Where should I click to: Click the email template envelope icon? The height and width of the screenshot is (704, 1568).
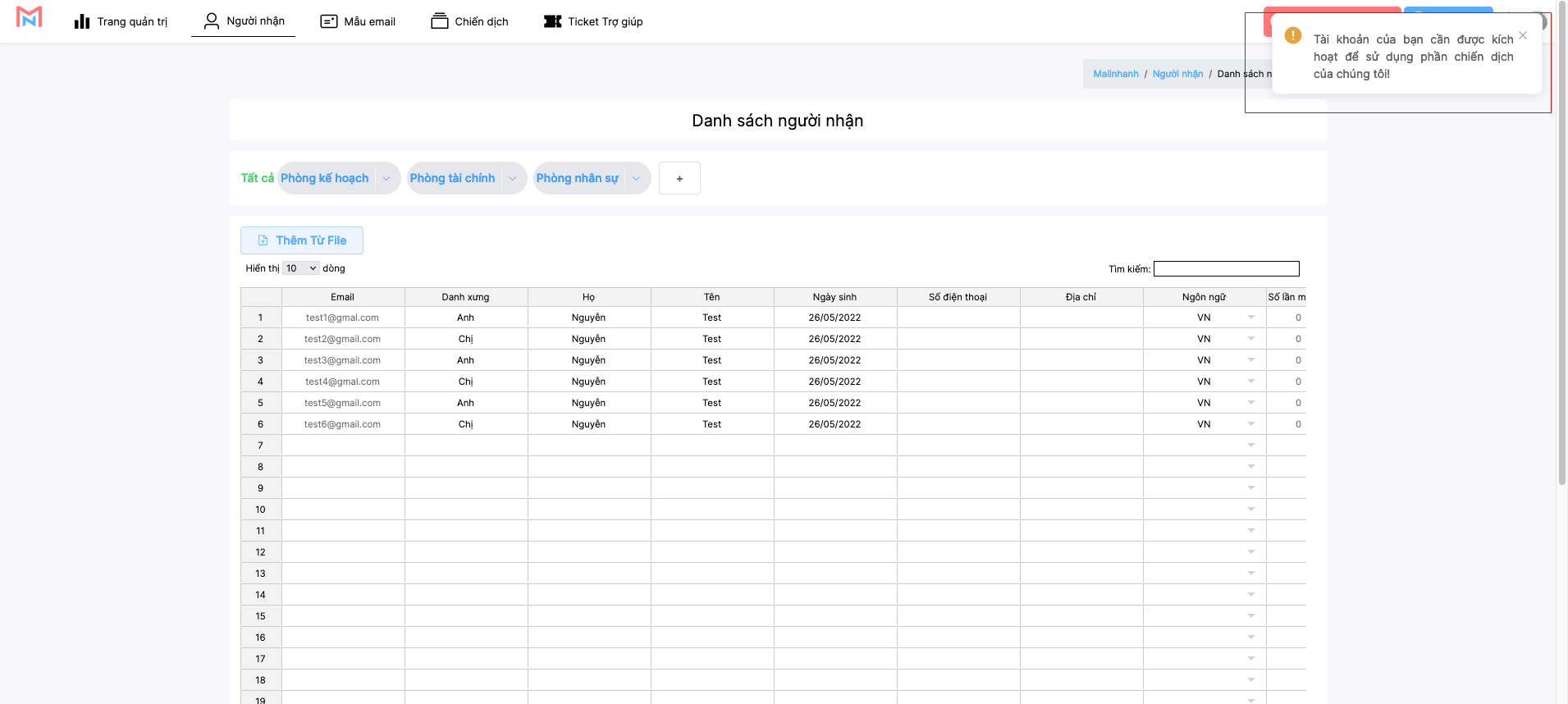point(329,21)
